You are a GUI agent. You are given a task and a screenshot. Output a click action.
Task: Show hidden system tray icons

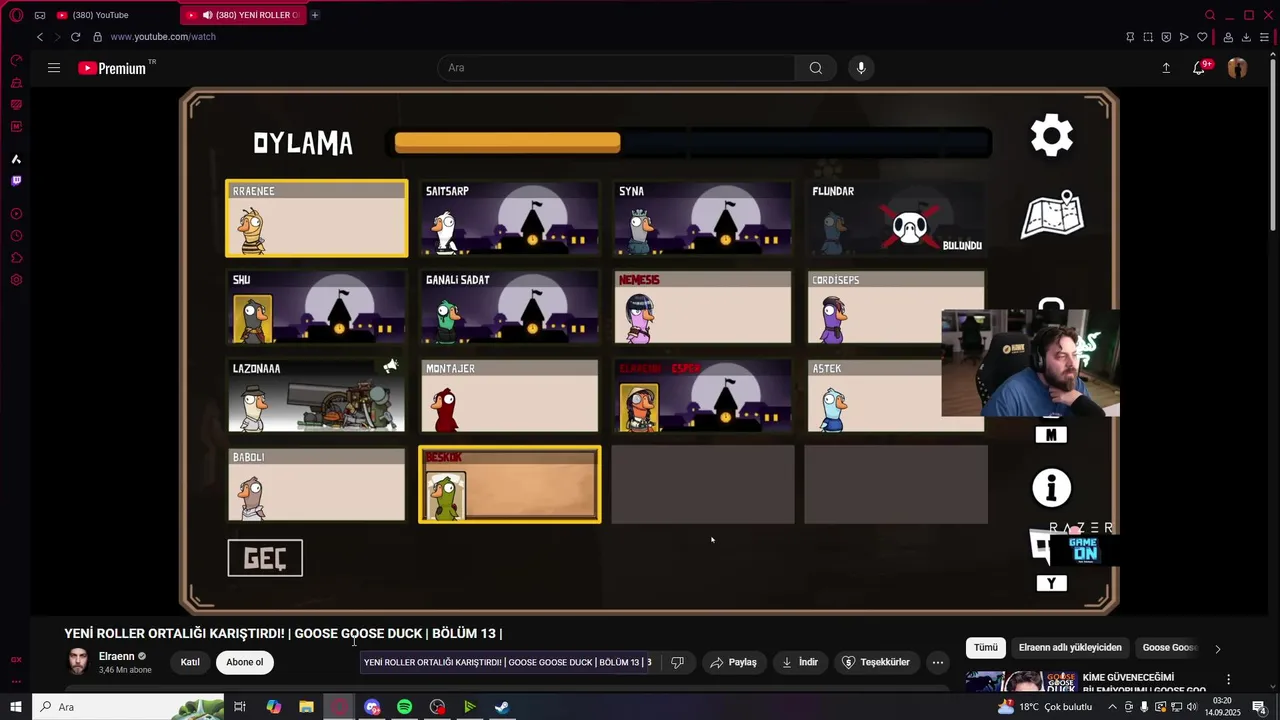click(x=1112, y=707)
